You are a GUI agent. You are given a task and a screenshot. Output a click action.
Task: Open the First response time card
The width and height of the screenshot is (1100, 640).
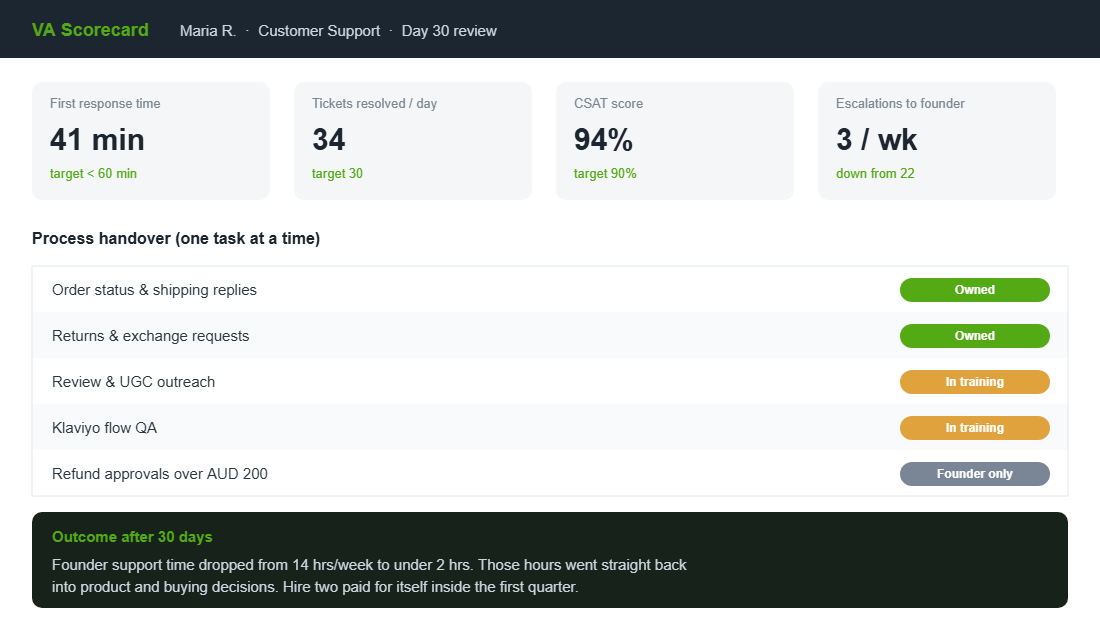(151, 141)
